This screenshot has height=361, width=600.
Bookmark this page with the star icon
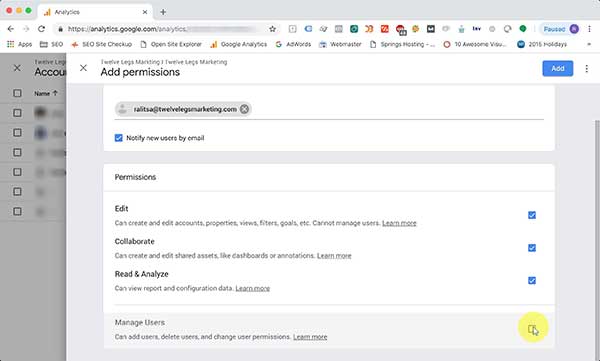[x=272, y=29]
